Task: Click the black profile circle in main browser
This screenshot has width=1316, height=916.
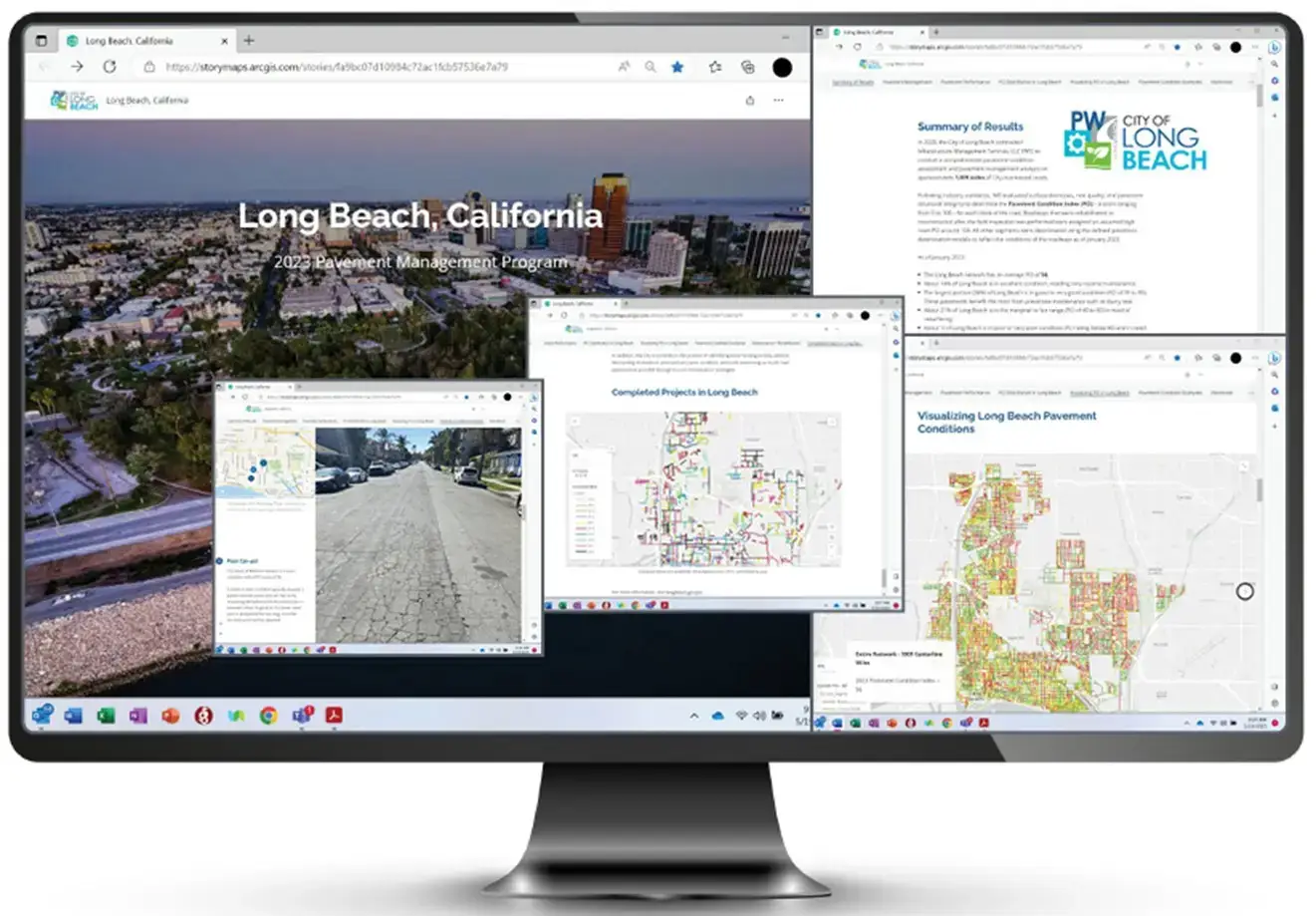Action: tap(782, 67)
